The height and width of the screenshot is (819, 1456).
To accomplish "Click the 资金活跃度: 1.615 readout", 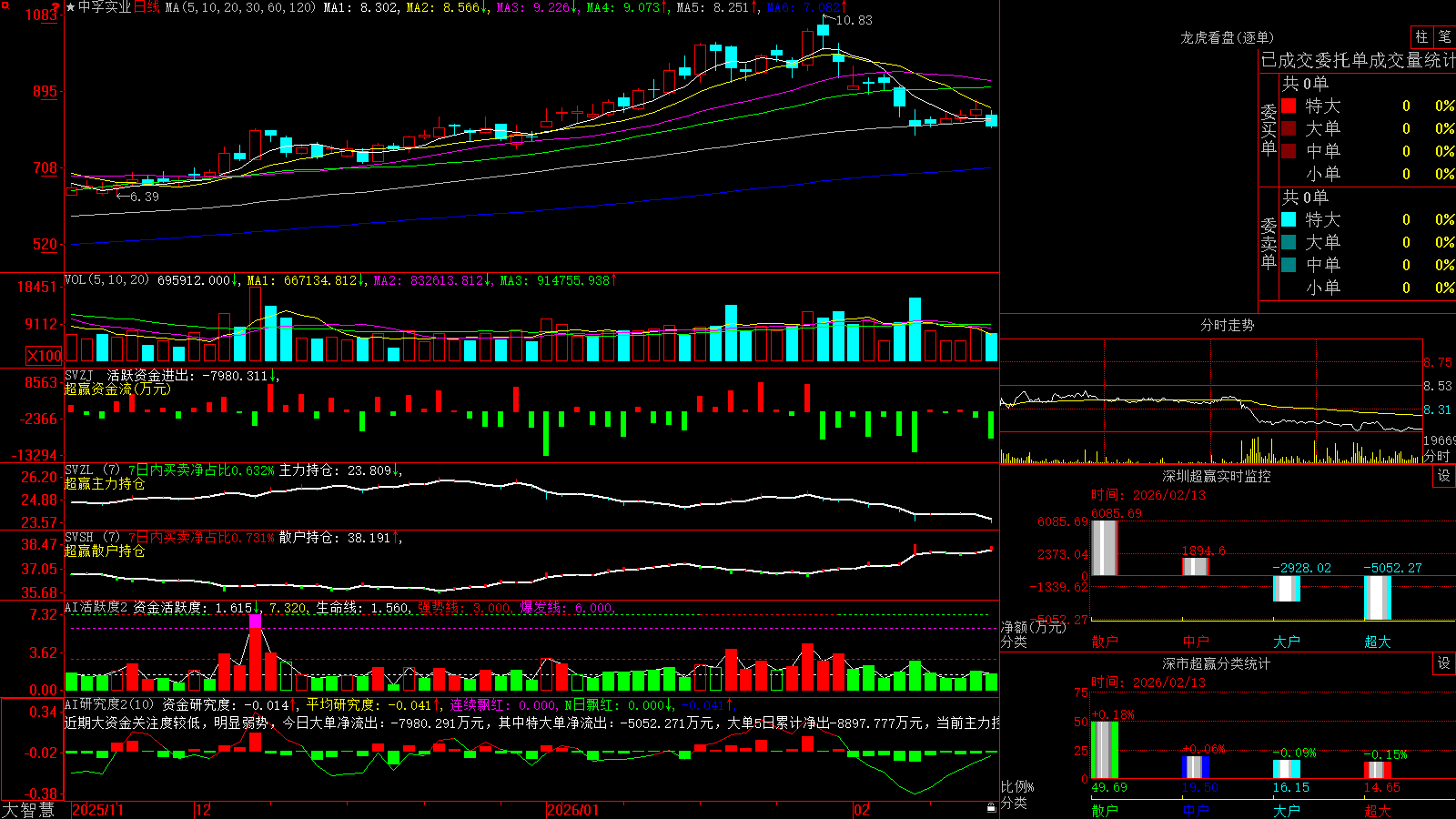I will coord(193,607).
